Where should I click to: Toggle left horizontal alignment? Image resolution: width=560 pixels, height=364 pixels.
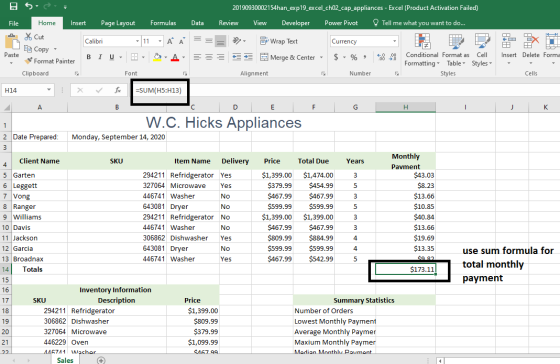pos(197,57)
